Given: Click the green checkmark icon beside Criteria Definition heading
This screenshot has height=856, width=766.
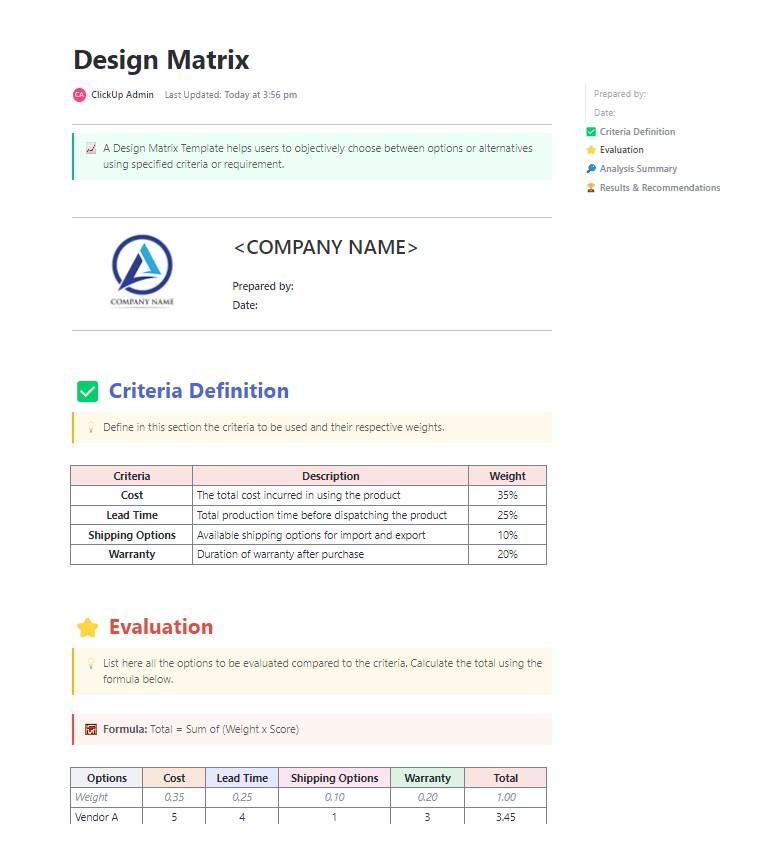Looking at the screenshot, I should (87, 391).
